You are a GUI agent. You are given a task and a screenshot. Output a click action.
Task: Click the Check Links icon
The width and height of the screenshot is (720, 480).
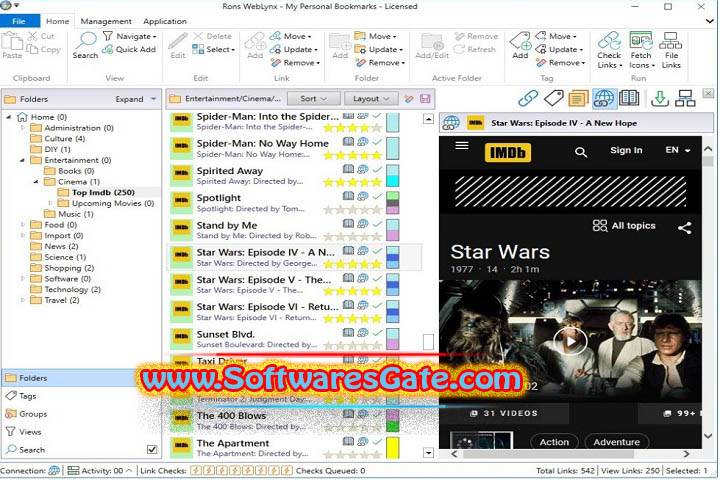click(609, 40)
